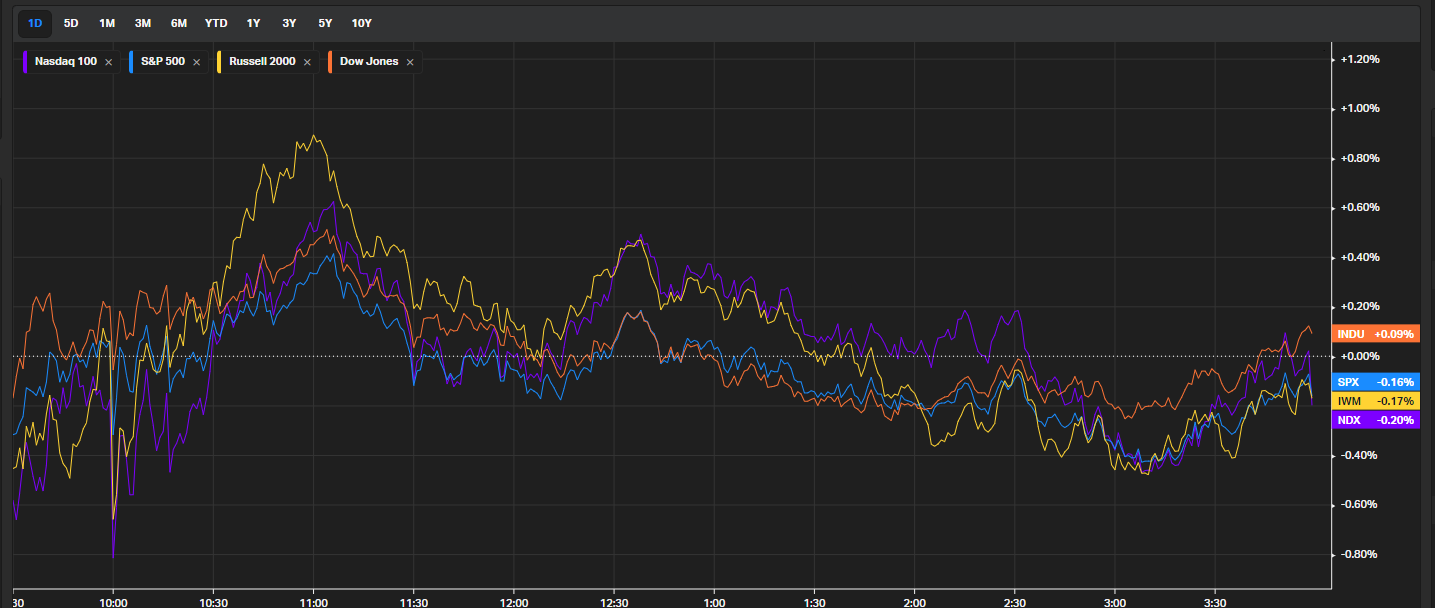Select the 1D time range

pos(35,22)
